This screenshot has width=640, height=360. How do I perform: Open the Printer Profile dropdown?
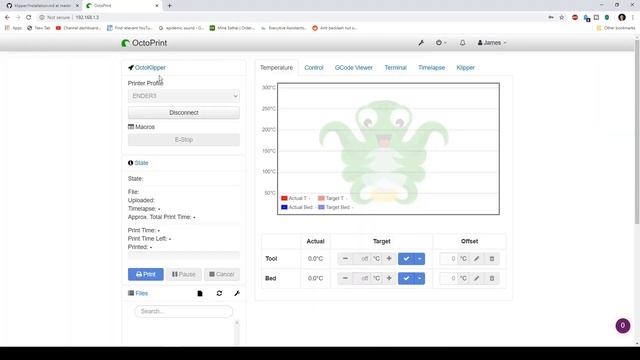point(184,96)
